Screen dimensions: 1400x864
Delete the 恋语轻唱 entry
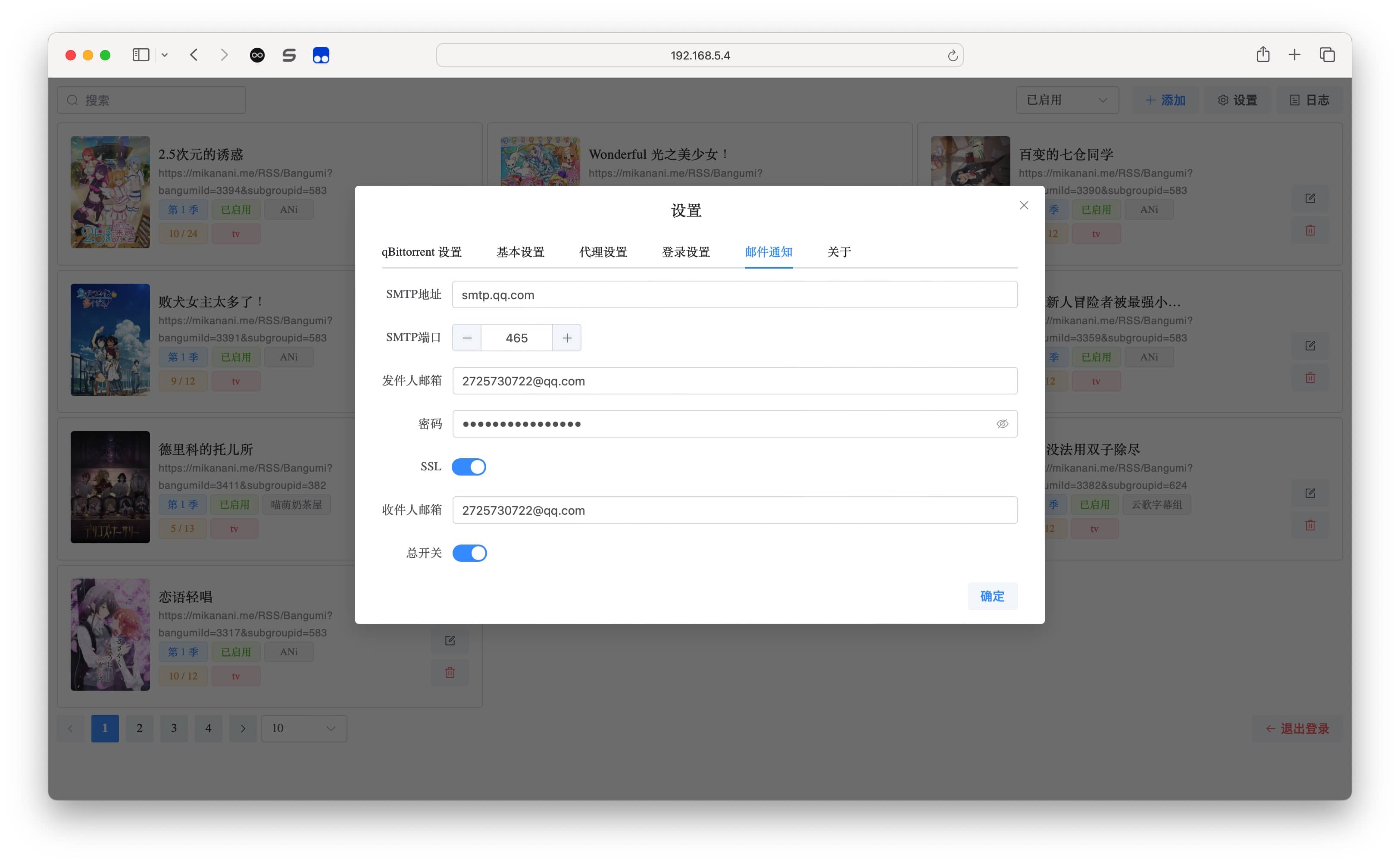click(x=450, y=673)
